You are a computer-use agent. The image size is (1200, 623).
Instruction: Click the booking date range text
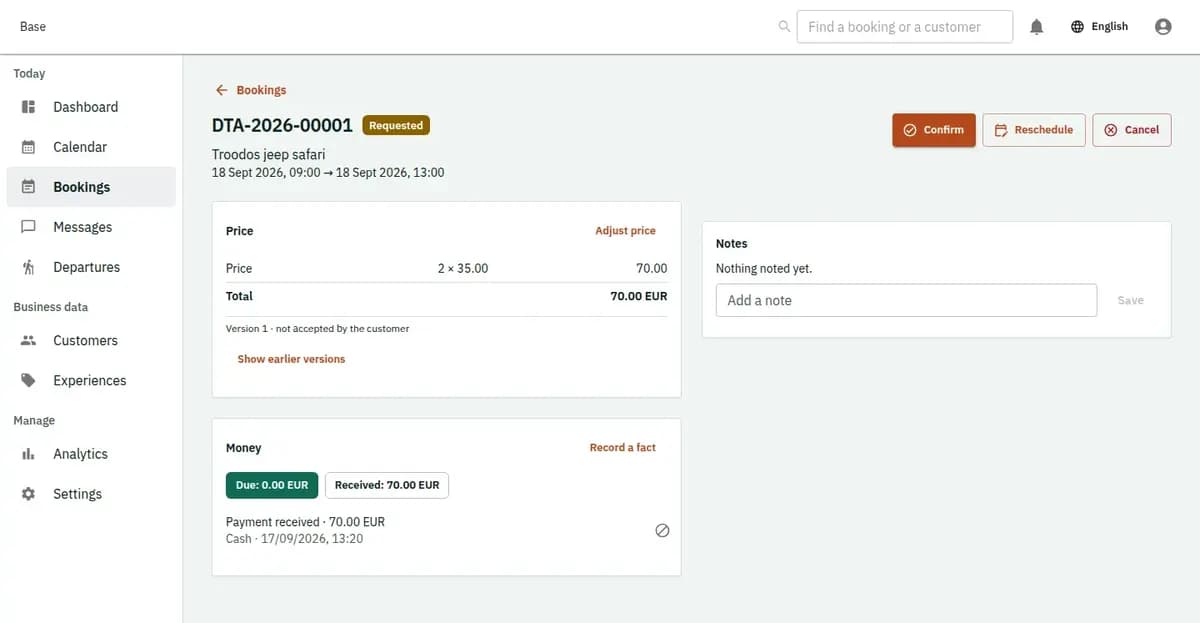(328, 173)
